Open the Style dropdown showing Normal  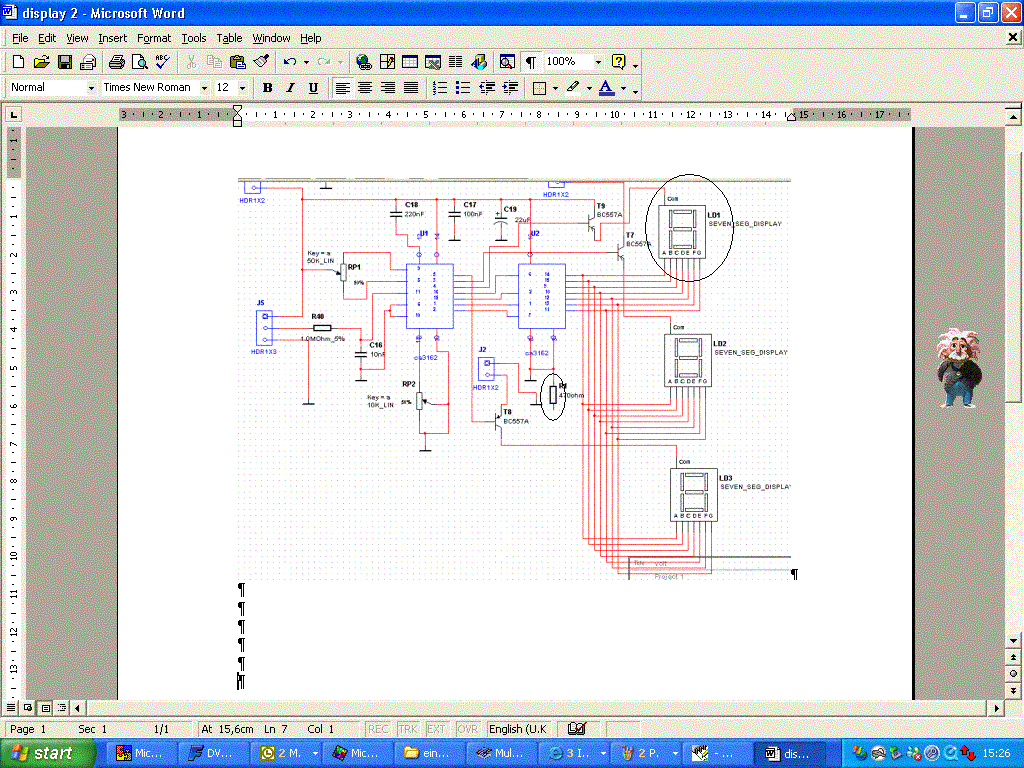[x=91, y=88]
